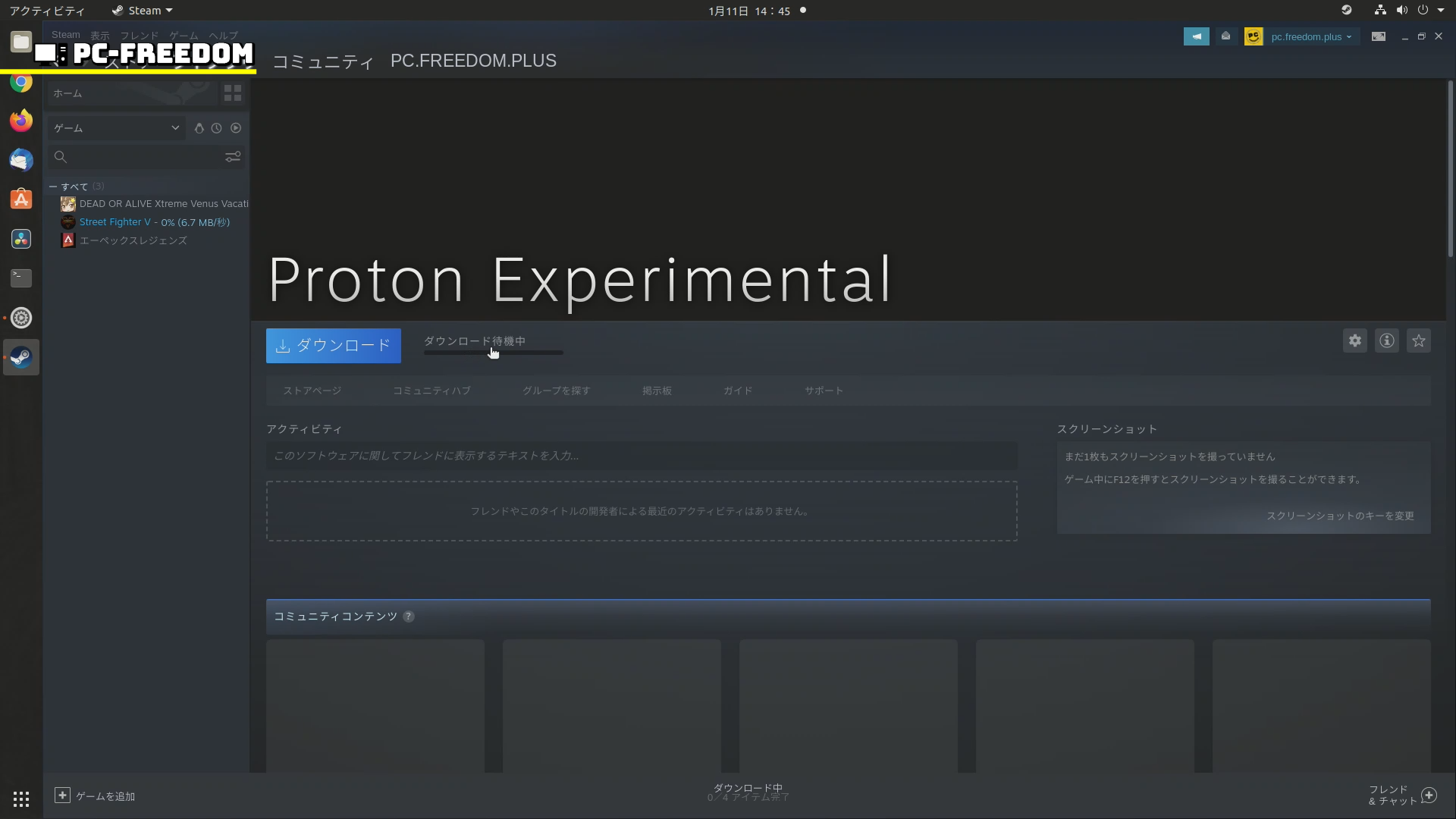Add Proton Experimental to favorites star
This screenshot has height=819, width=1456.
pos(1418,341)
